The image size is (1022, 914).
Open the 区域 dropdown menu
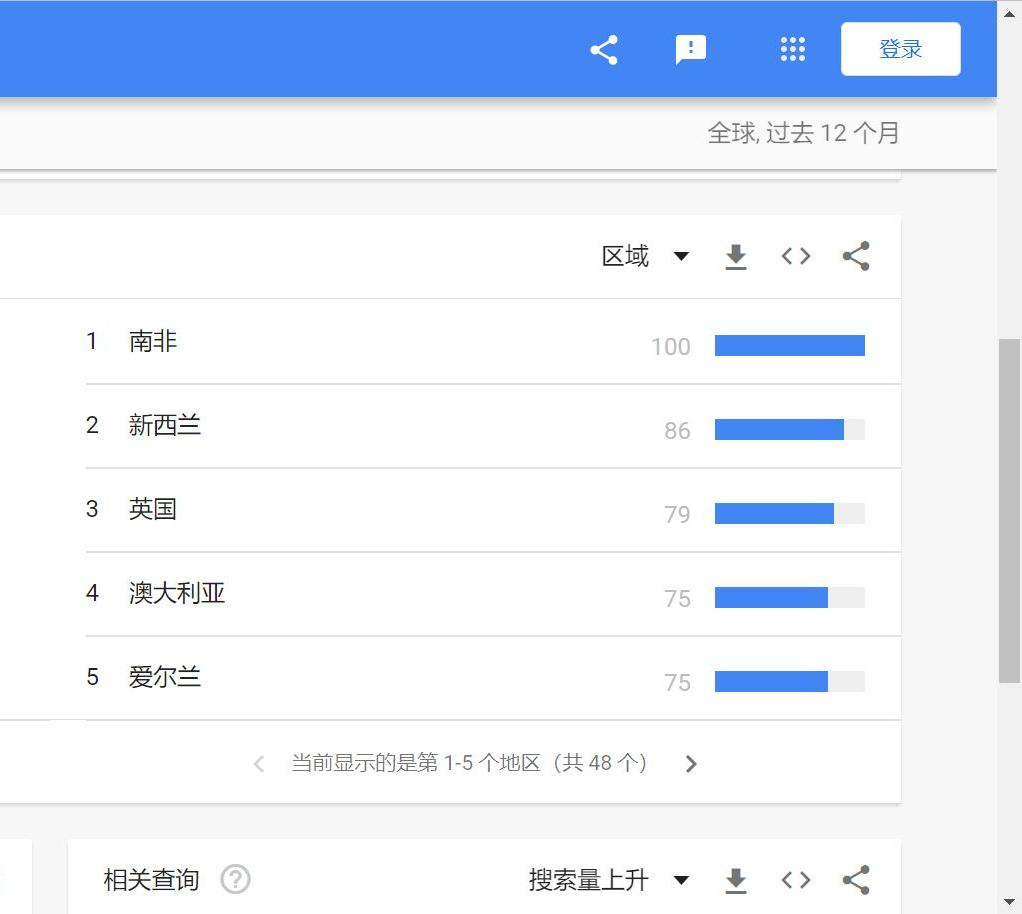[x=647, y=256]
